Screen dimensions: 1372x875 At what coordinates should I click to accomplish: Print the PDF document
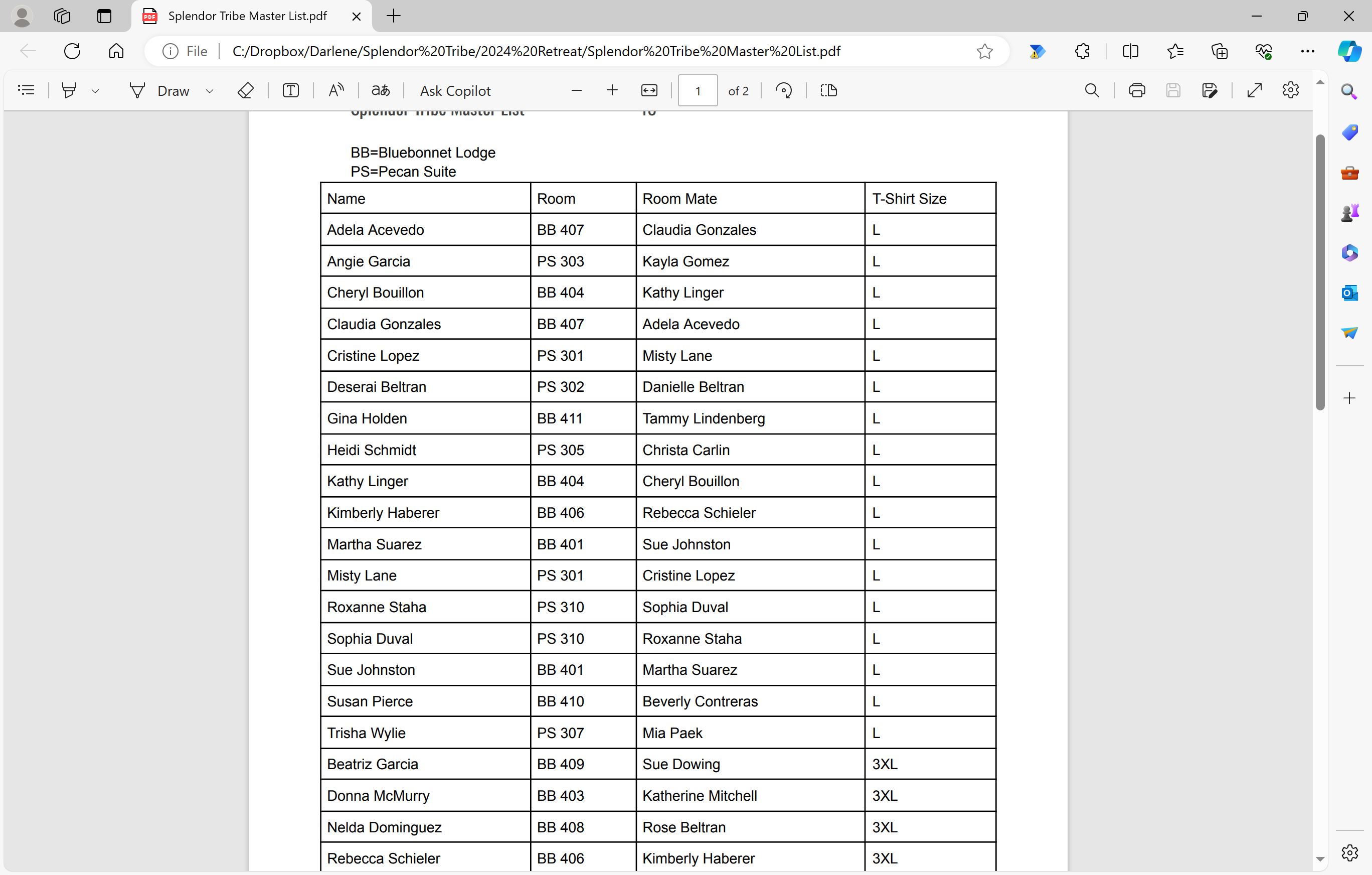click(1137, 90)
